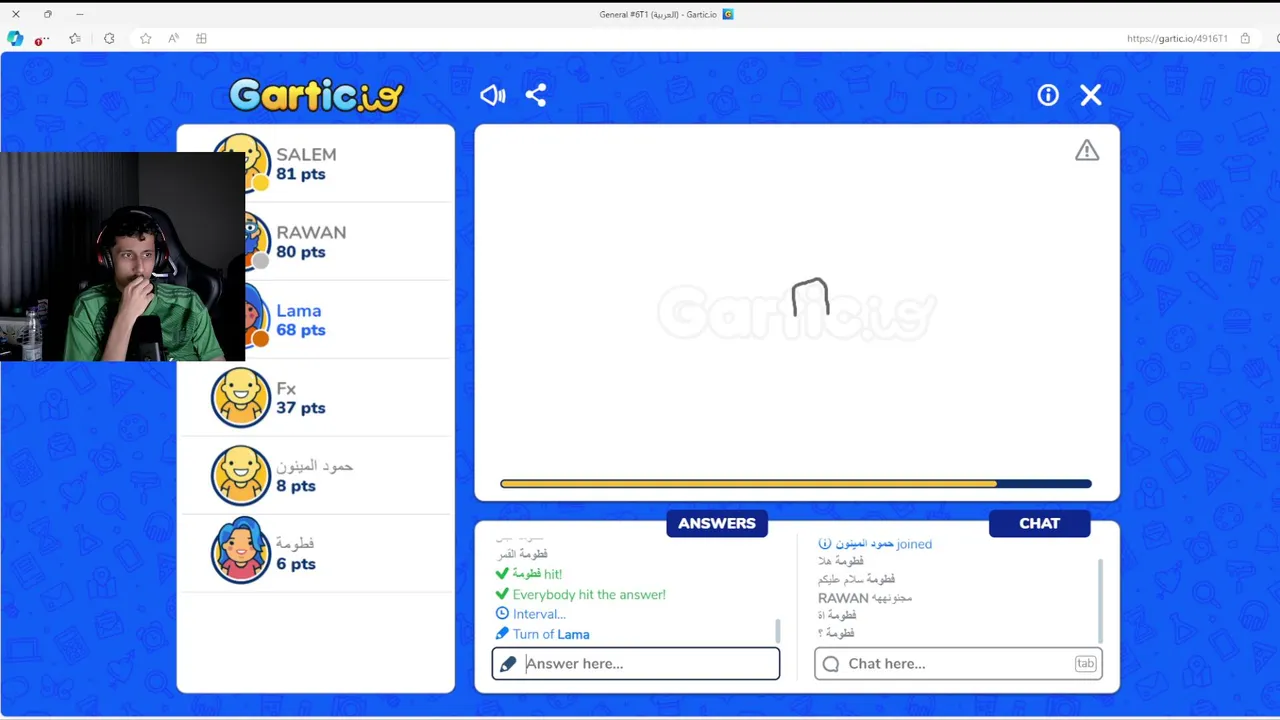This screenshot has width=1280, height=720.
Task: Click SALEM's 81 pts score
Action: coord(301,174)
